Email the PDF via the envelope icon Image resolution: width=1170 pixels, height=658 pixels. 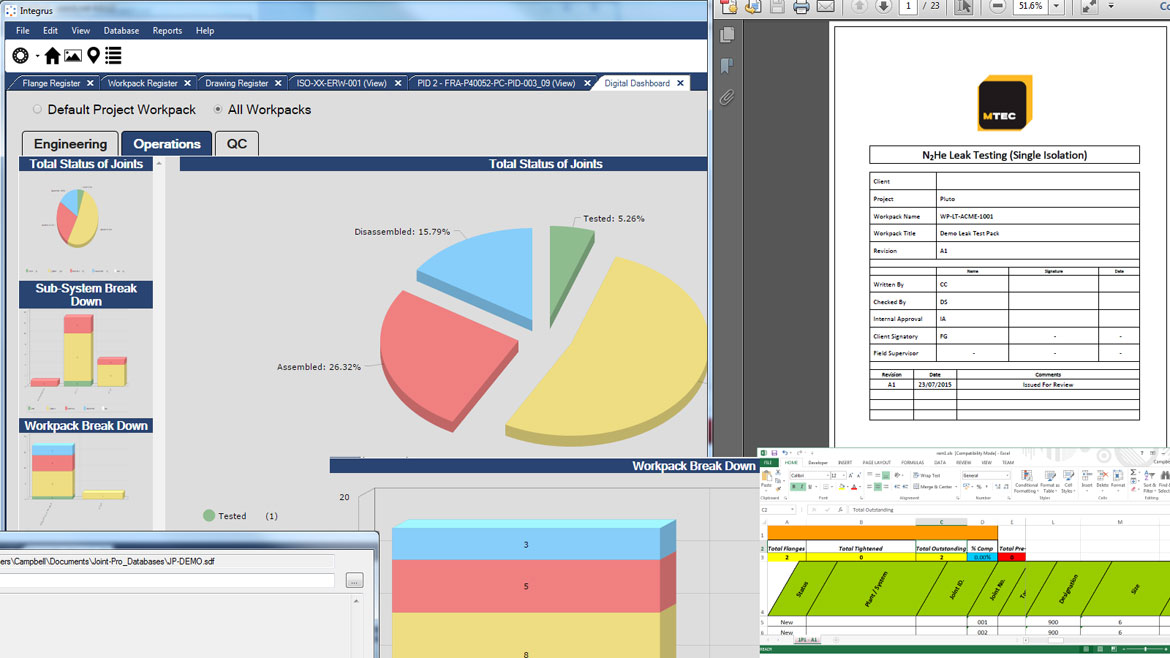pyautogui.click(x=824, y=7)
